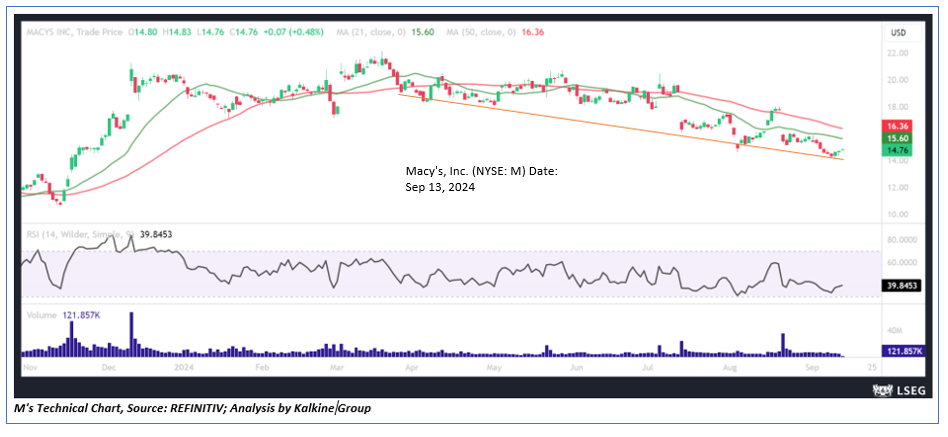948x437 pixels.
Task: Click the Jul label on the time axis
Action: [648, 367]
